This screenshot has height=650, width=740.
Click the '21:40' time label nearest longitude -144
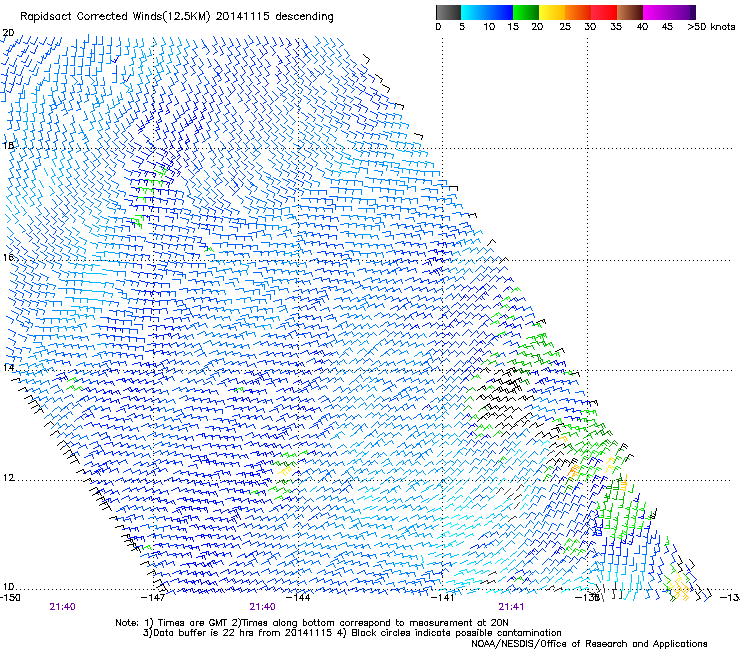(x=262, y=607)
